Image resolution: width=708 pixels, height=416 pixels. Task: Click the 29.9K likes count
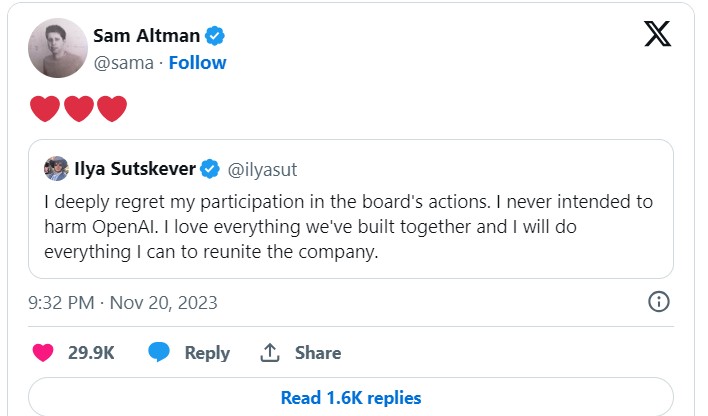pyautogui.click(x=90, y=353)
